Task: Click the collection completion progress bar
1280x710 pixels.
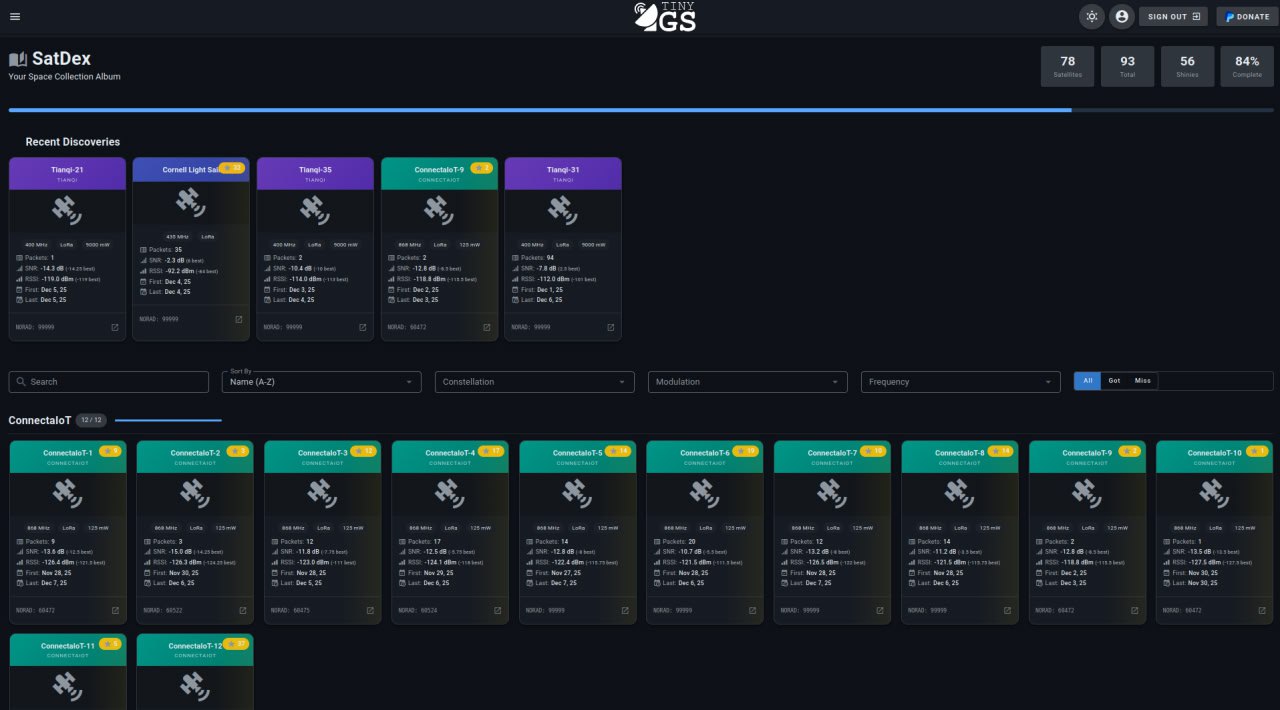Action: coord(641,110)
